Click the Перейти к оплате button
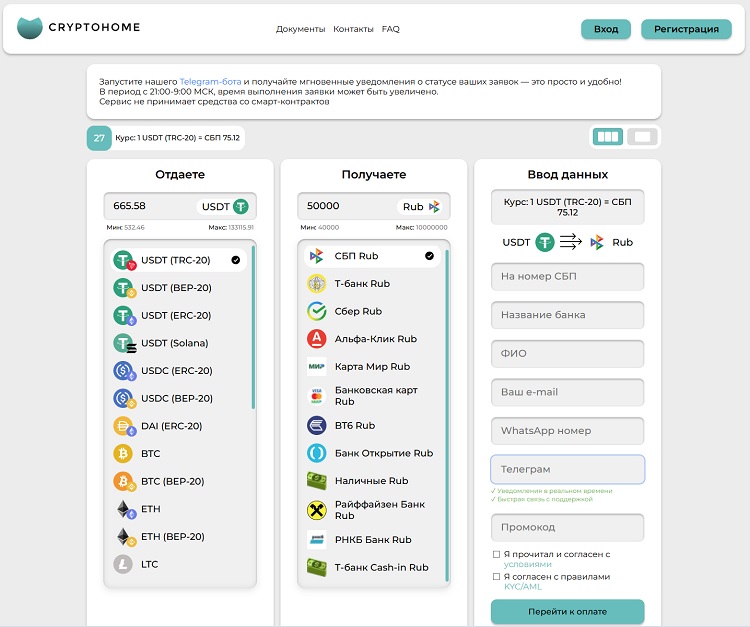 tap(567, 612)
